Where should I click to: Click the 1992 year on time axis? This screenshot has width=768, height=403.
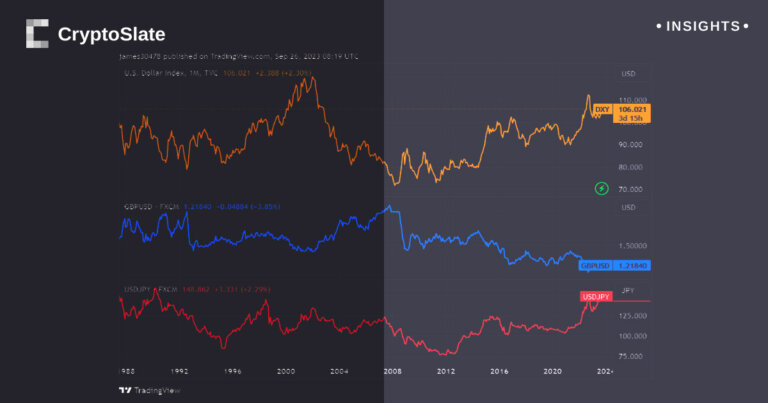[179, 370]
